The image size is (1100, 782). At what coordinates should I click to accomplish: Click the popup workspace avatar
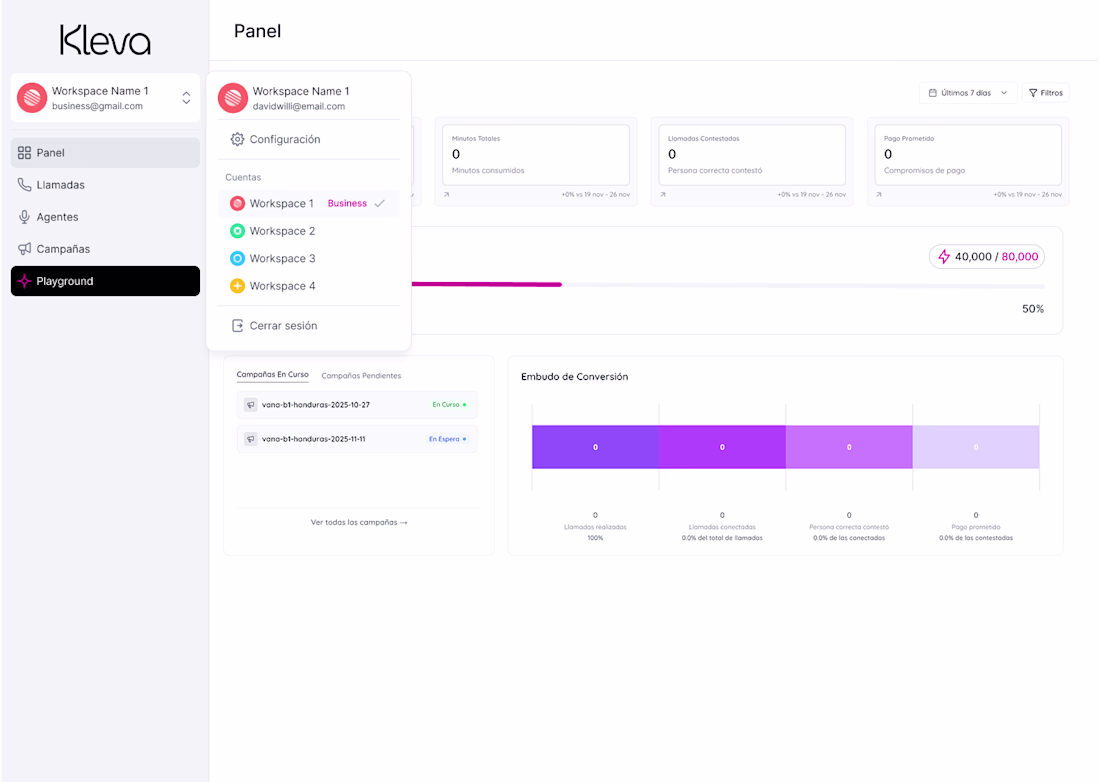[233, 97]
